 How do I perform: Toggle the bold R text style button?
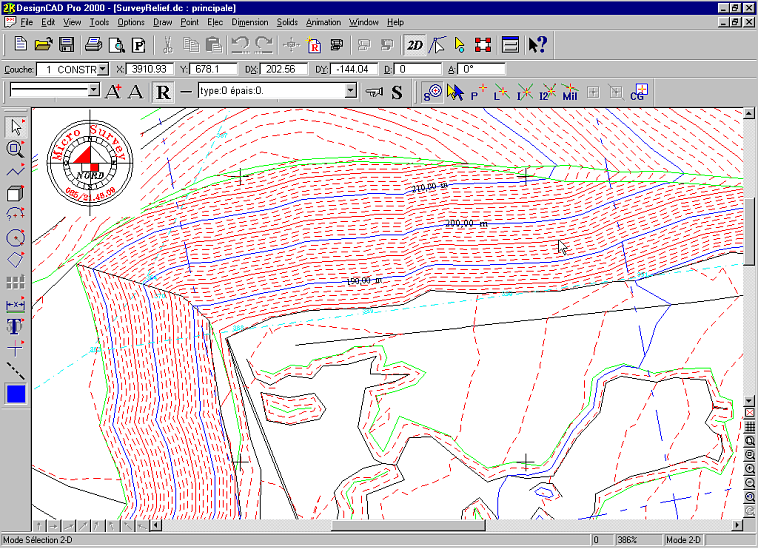tap(162, 92)
